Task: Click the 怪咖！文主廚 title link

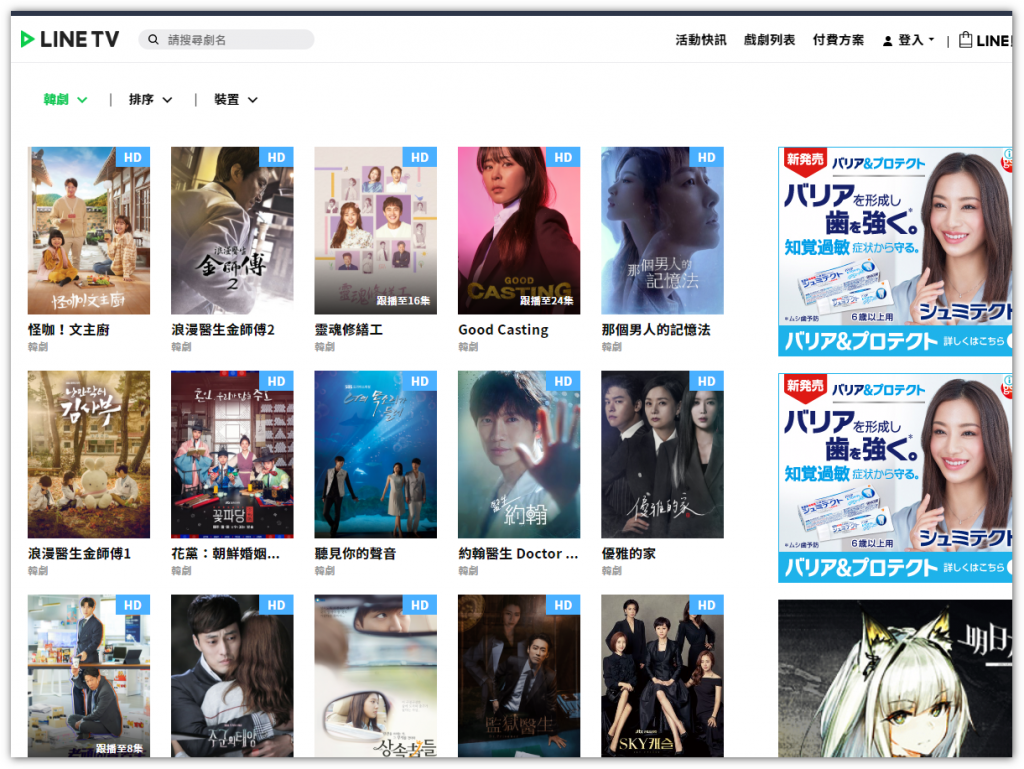Action: click(69, 330)
